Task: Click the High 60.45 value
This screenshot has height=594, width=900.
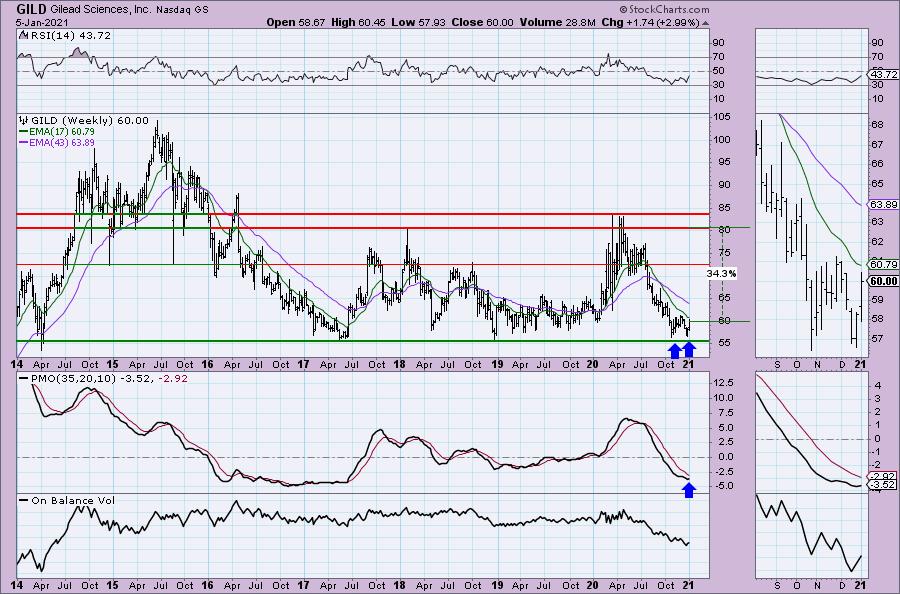Action: click(358, 23)
